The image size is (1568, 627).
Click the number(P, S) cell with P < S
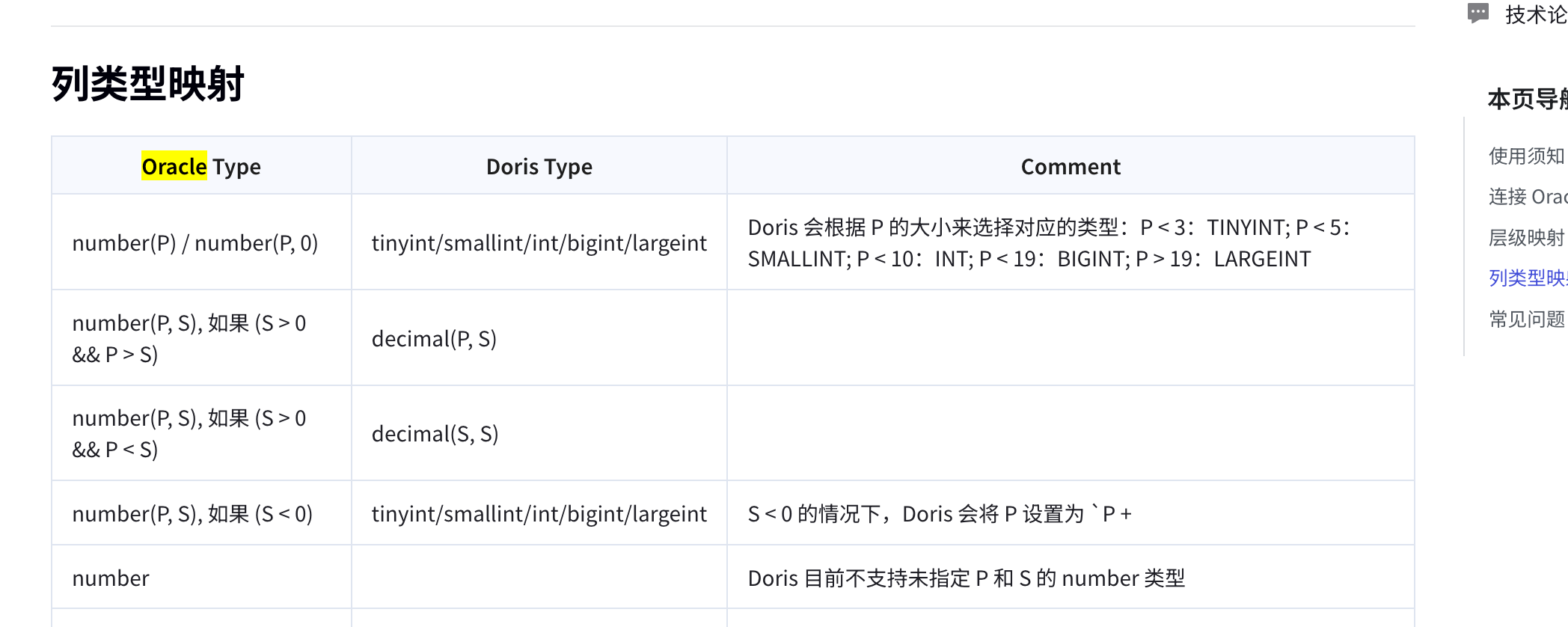pyautogui.click(x=189, y=434)
